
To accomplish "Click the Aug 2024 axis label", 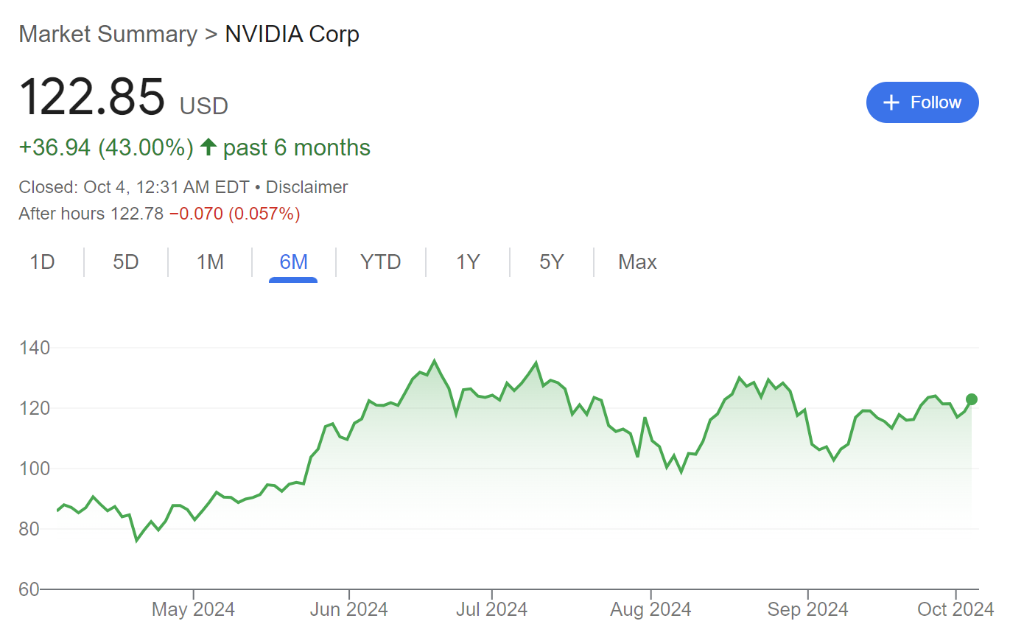I will (650, 609).
